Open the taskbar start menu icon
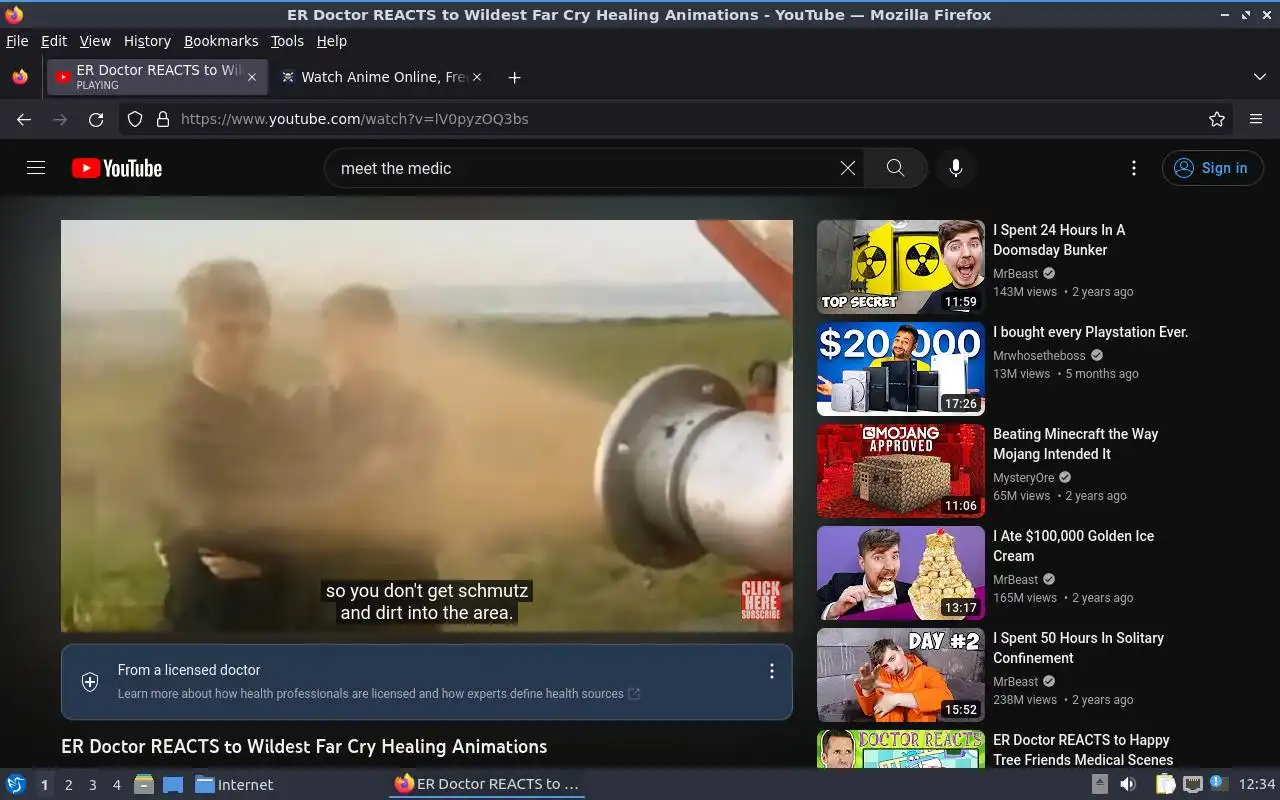This screenshot has height=800, width=1280. [x=16, y=784]
